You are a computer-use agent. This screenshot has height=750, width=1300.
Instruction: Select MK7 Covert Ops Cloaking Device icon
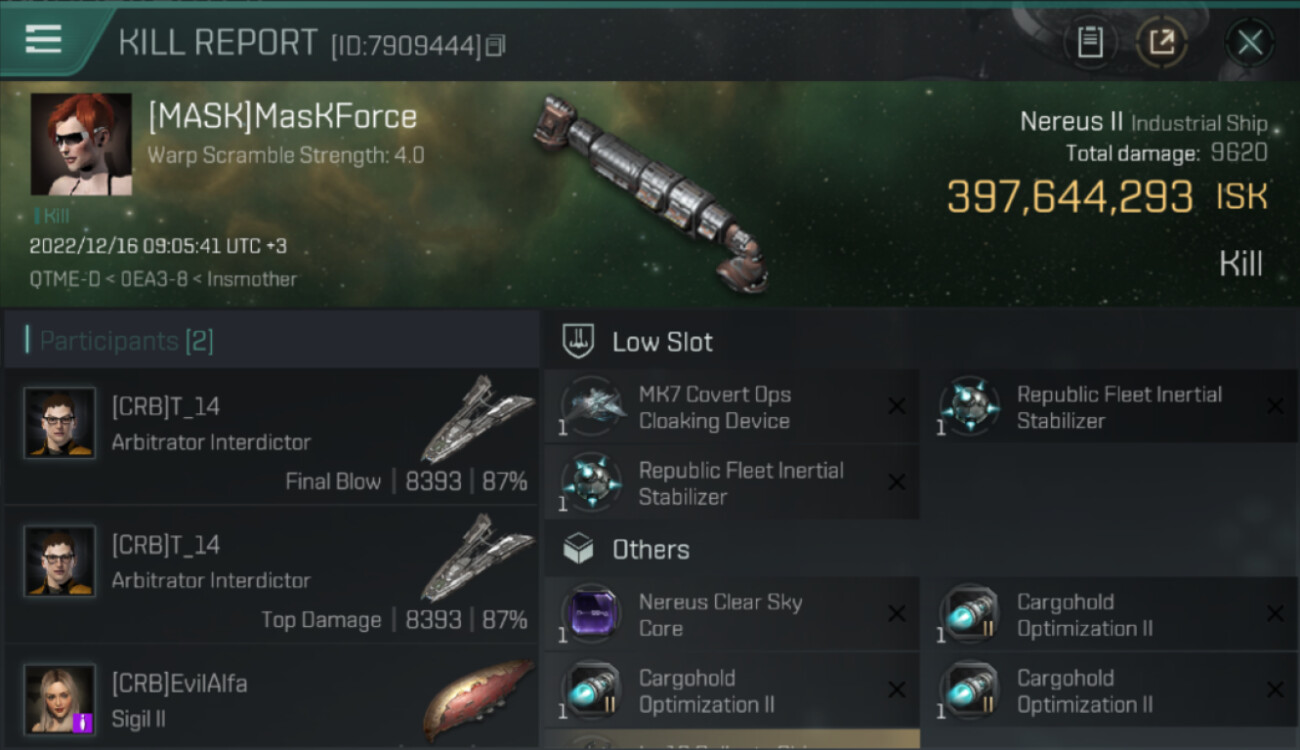(x=592, y=407)
